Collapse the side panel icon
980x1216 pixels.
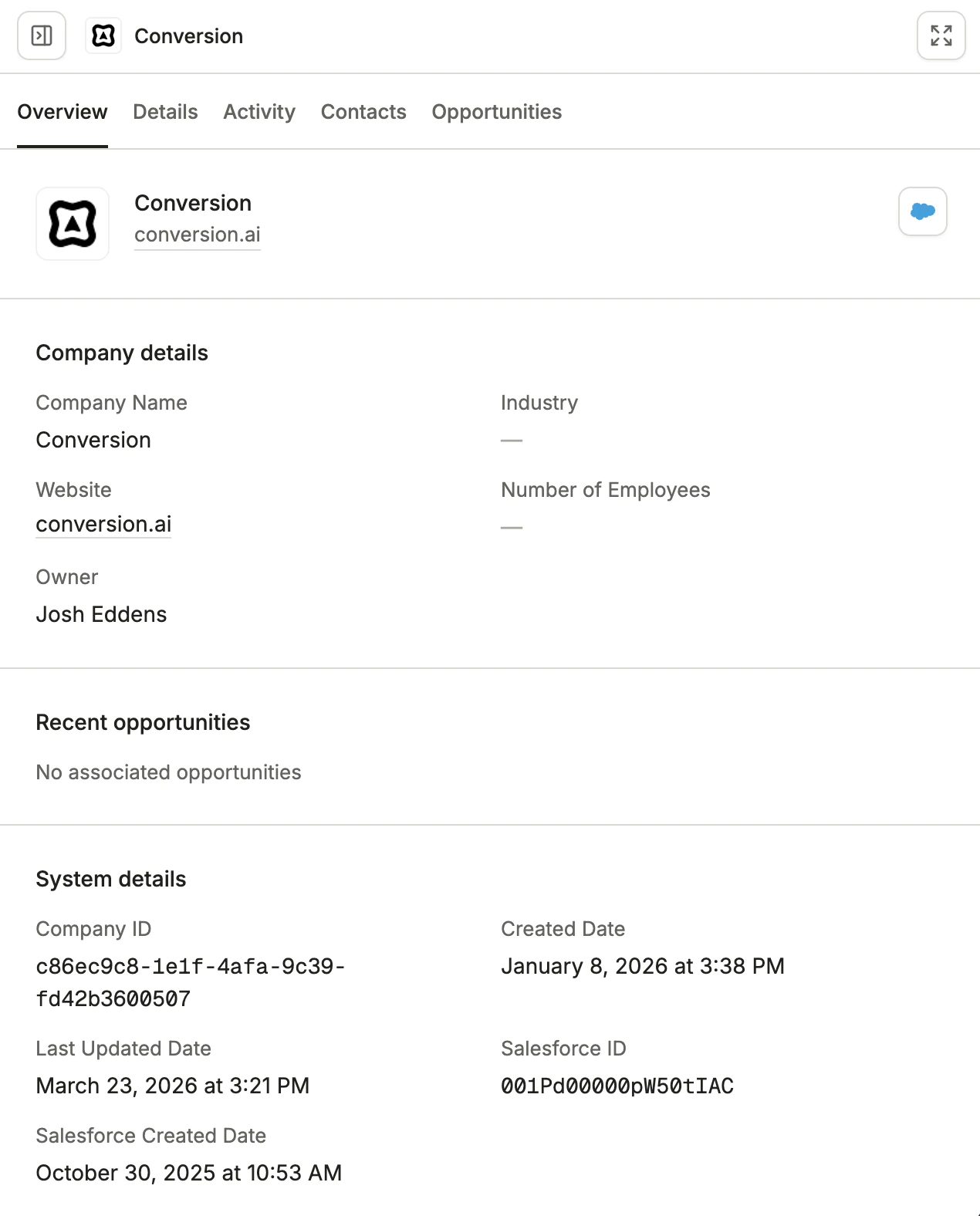coord(42,35)
